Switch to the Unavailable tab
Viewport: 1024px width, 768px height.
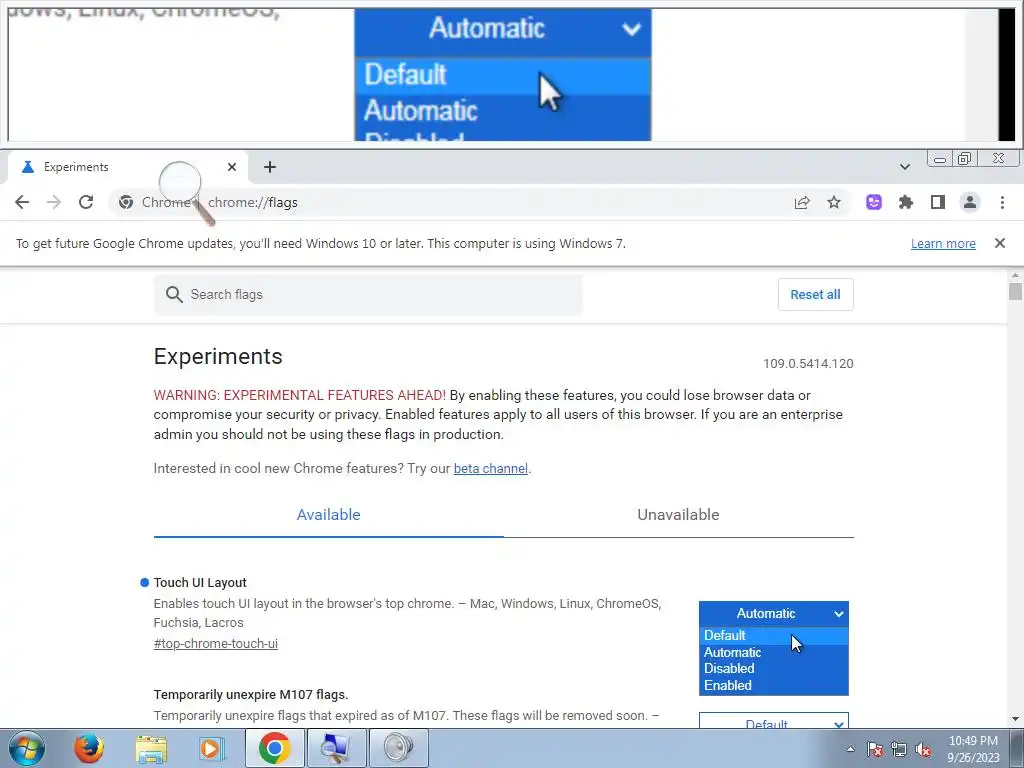click(x=679, y=515)
